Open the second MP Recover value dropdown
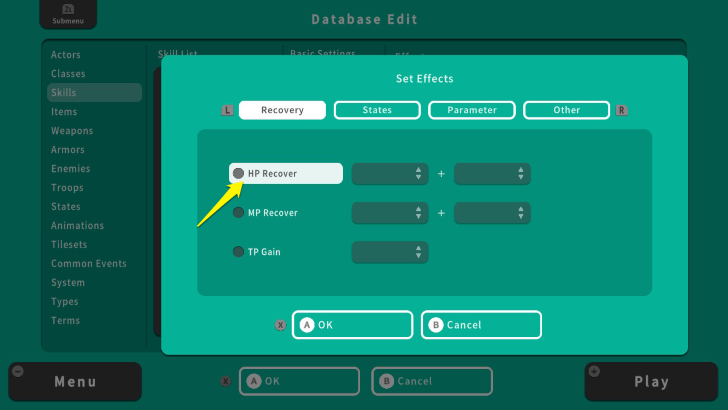The width and height of the screenshot is (728, 410). (492, 213)
